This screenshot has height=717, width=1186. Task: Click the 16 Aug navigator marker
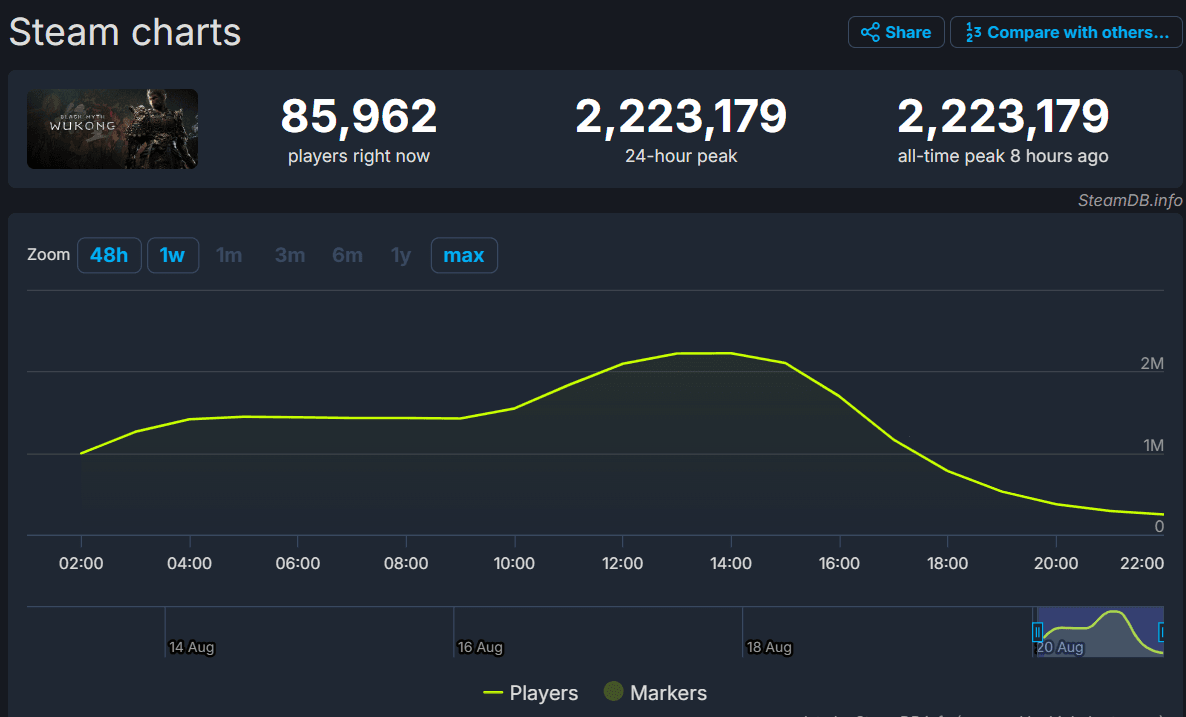480,647
